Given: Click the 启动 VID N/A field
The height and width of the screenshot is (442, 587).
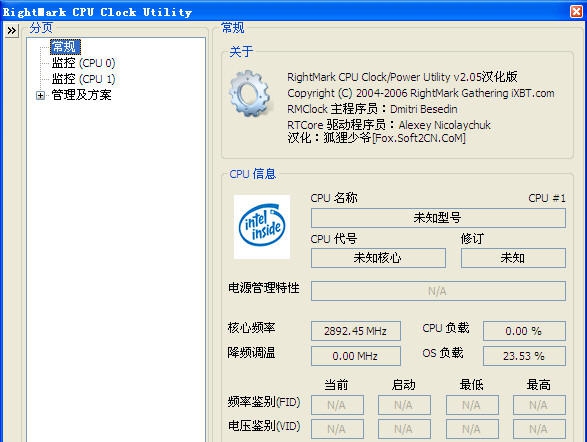Looking at the screenshot, I should pos(404,429).
